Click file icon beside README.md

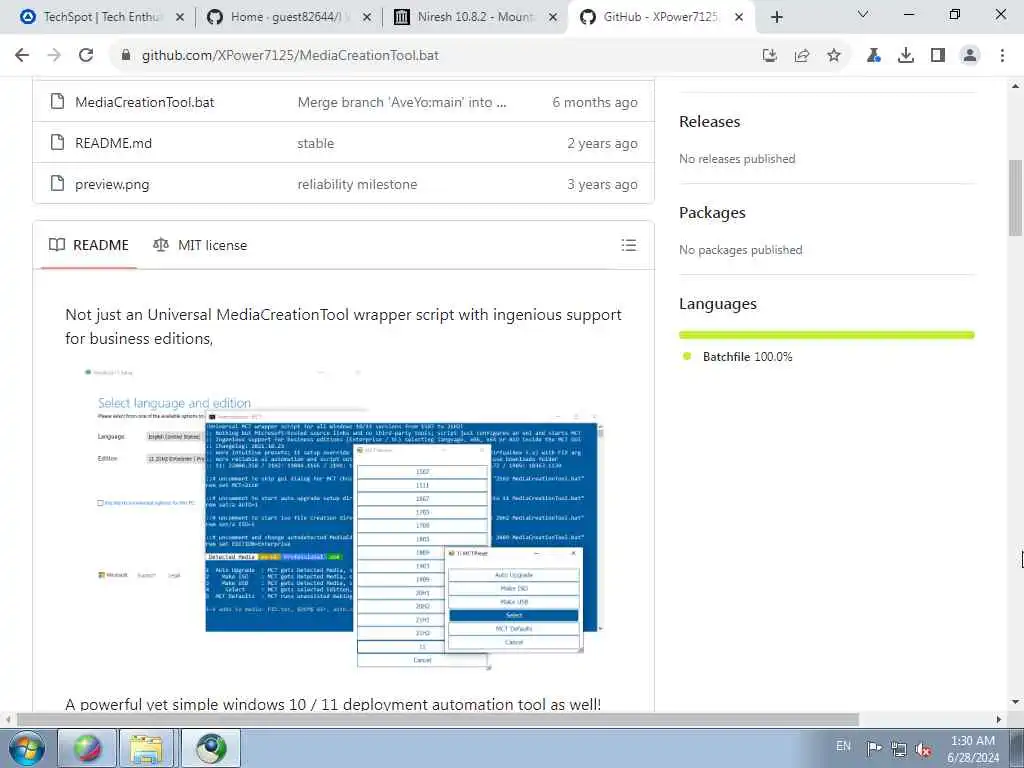coord(57,142)
